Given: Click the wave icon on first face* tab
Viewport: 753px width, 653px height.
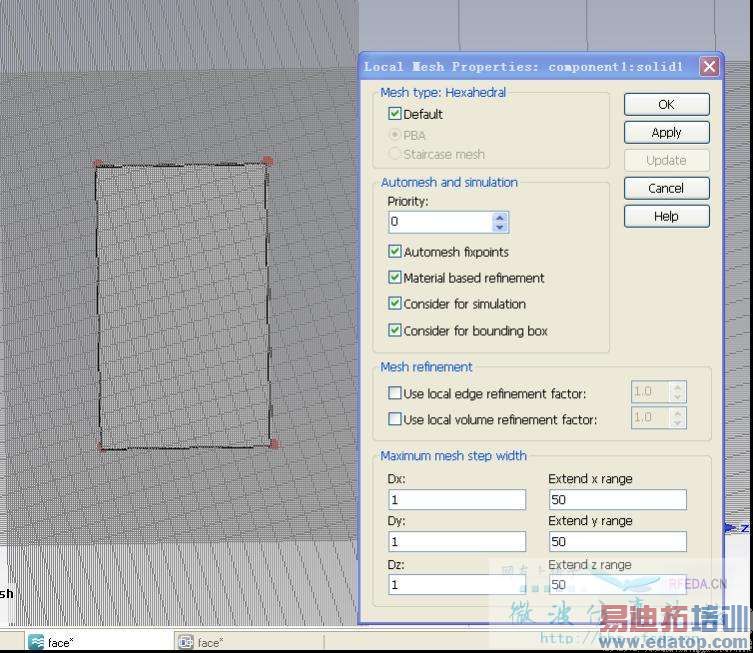Looking at the screenshot, I should click(x=36, y=642).
